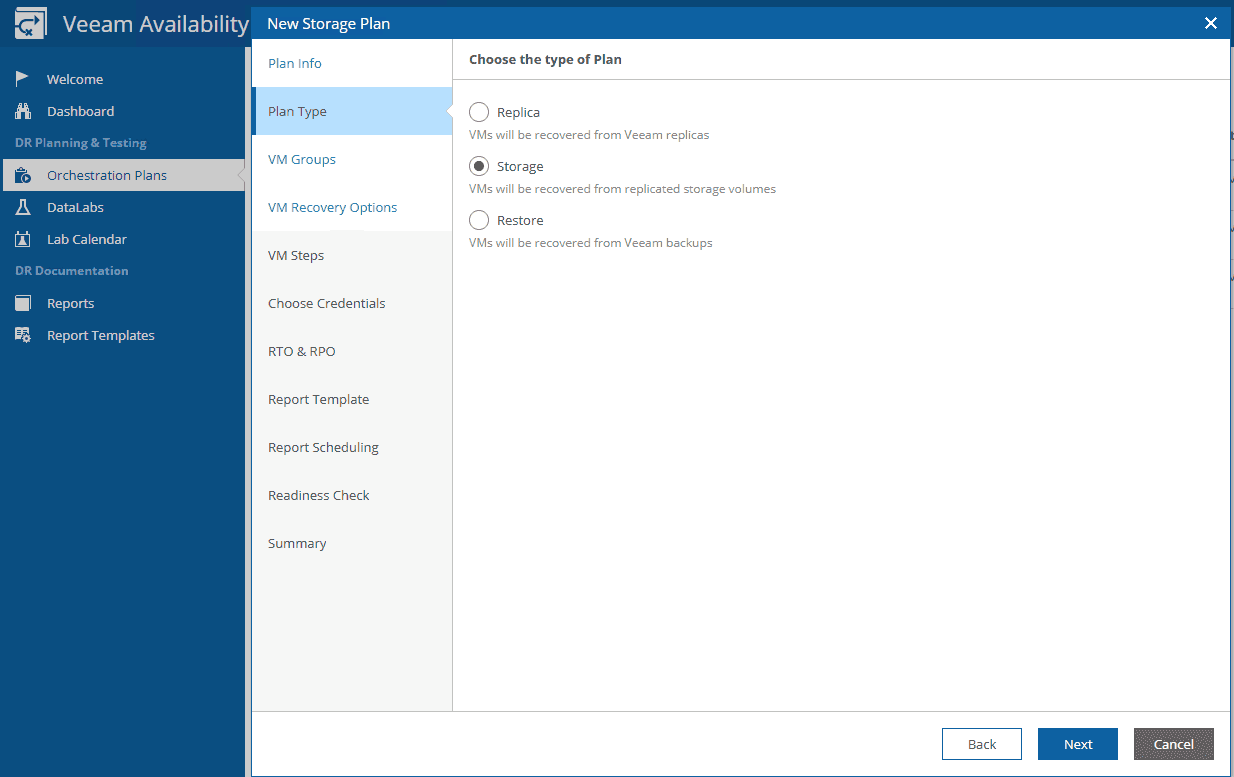Click the Replica option label
The width and height of the screenshot is (1234, 777).
click(518, 113)
